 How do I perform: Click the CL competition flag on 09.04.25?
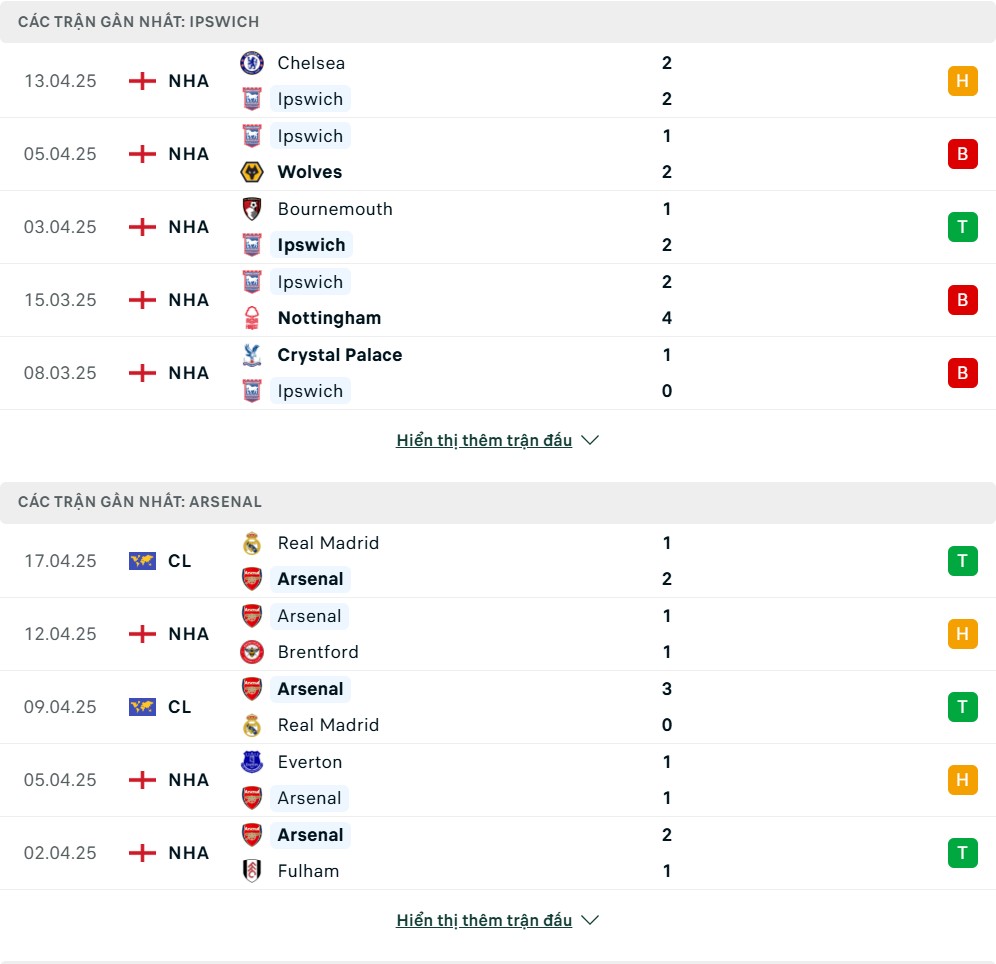click(x=142, y=707)
